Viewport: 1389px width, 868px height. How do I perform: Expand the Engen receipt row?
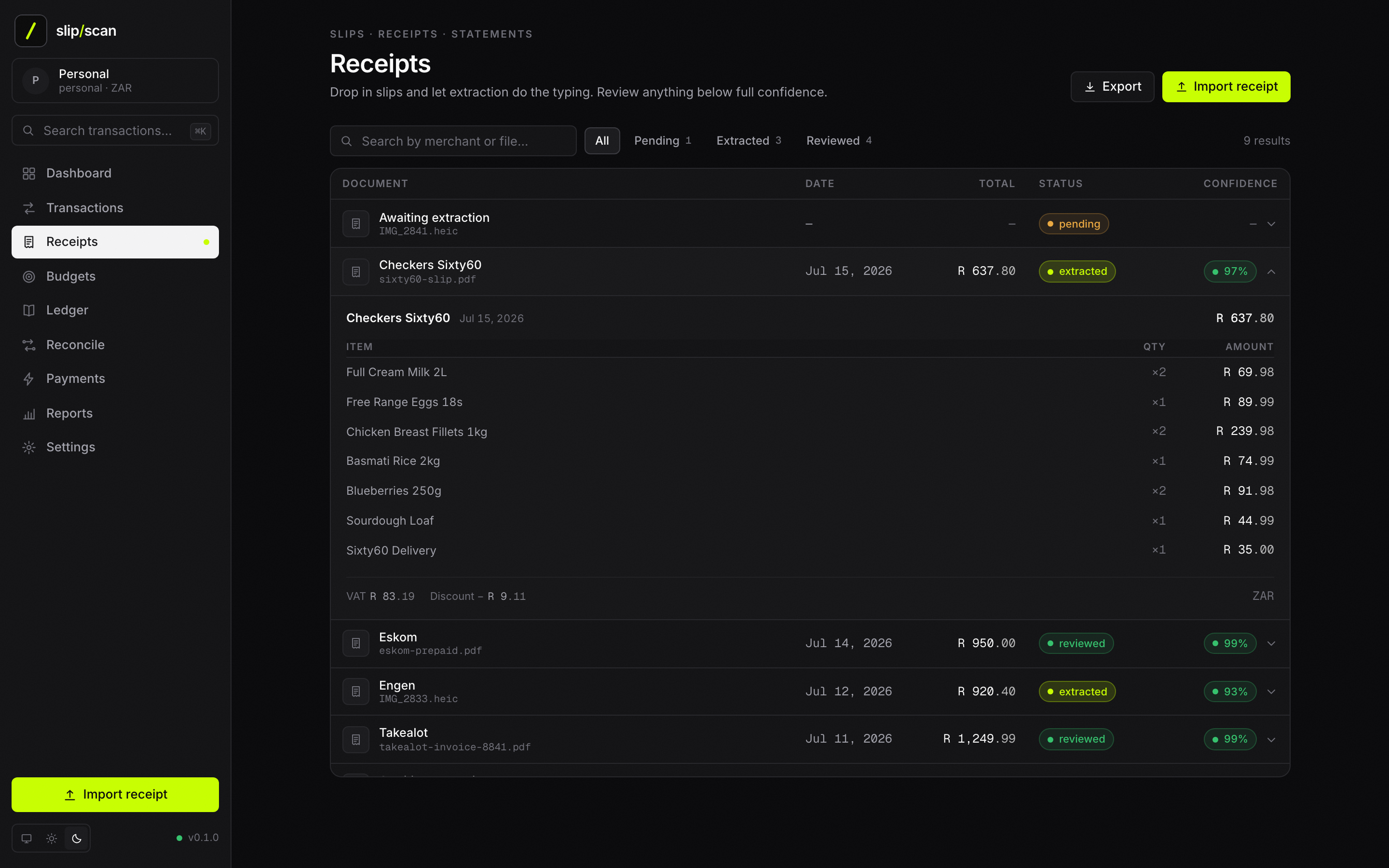(x=1271, y=692)
